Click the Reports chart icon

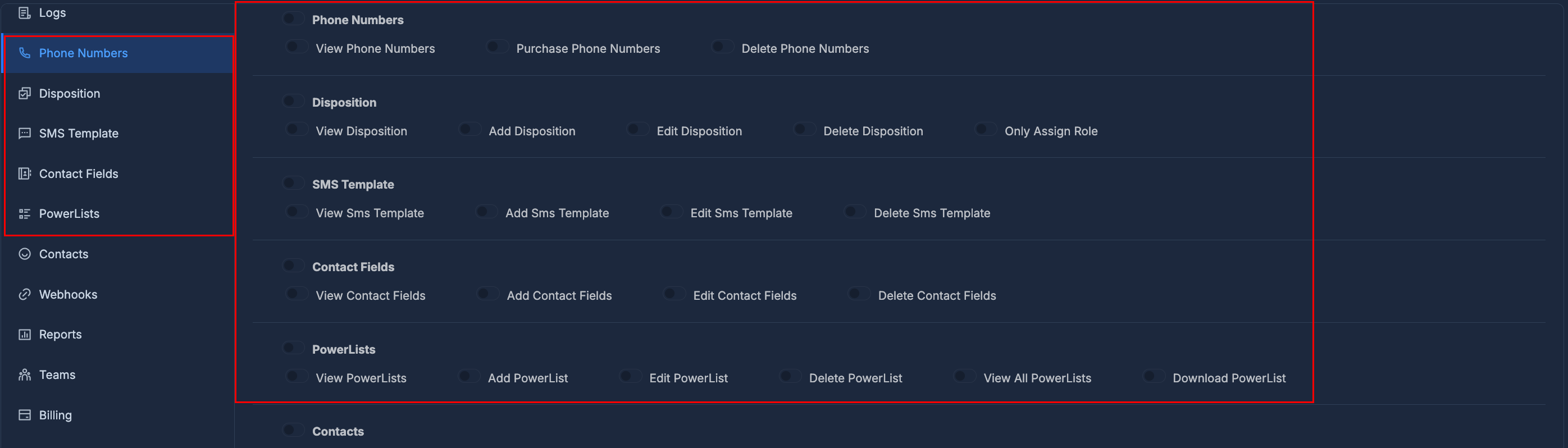tap(24, 334)
